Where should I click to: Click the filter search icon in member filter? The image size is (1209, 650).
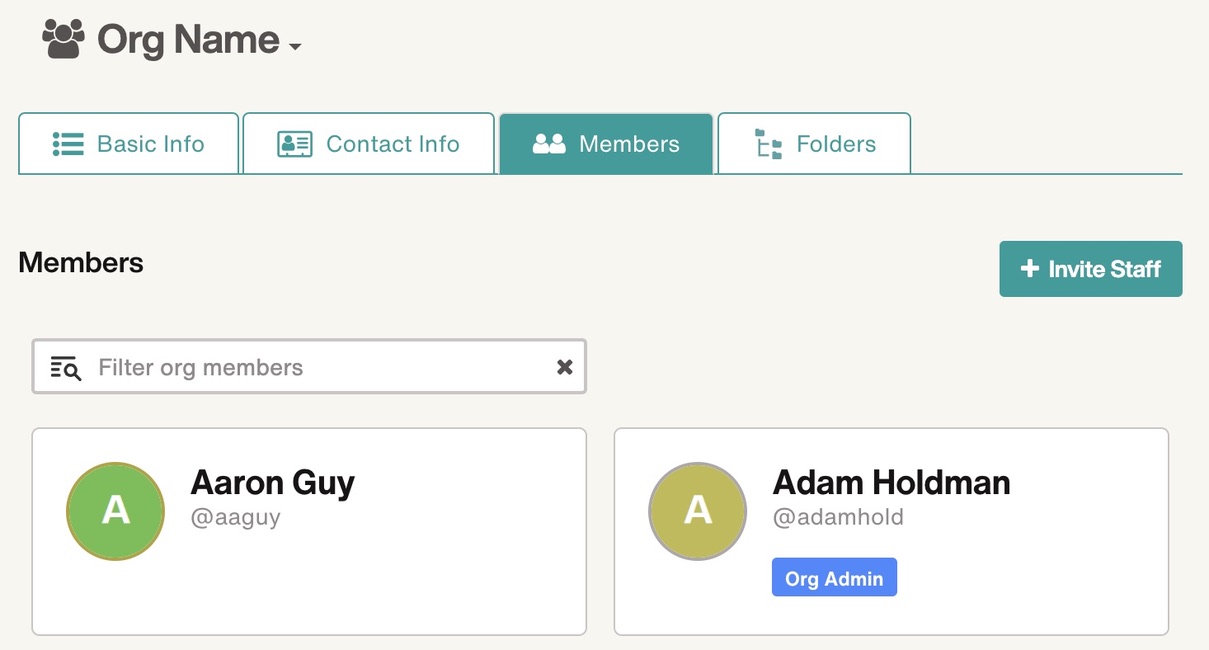[65, 367]
